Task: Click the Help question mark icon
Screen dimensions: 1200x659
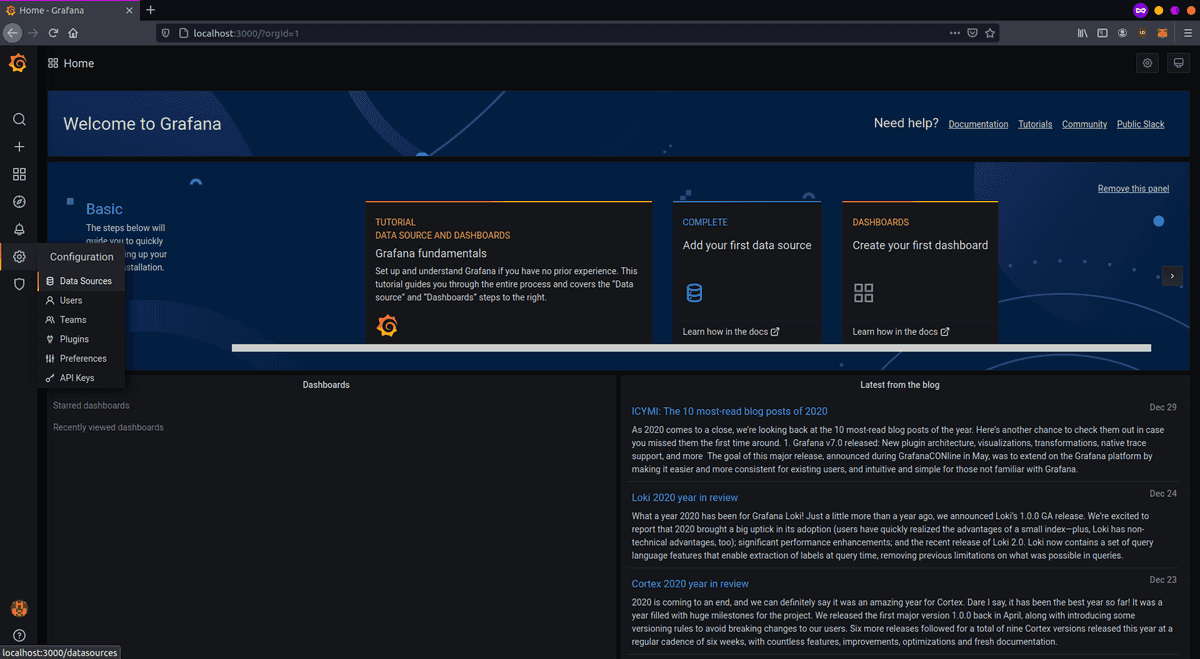Action: (18, 634)
